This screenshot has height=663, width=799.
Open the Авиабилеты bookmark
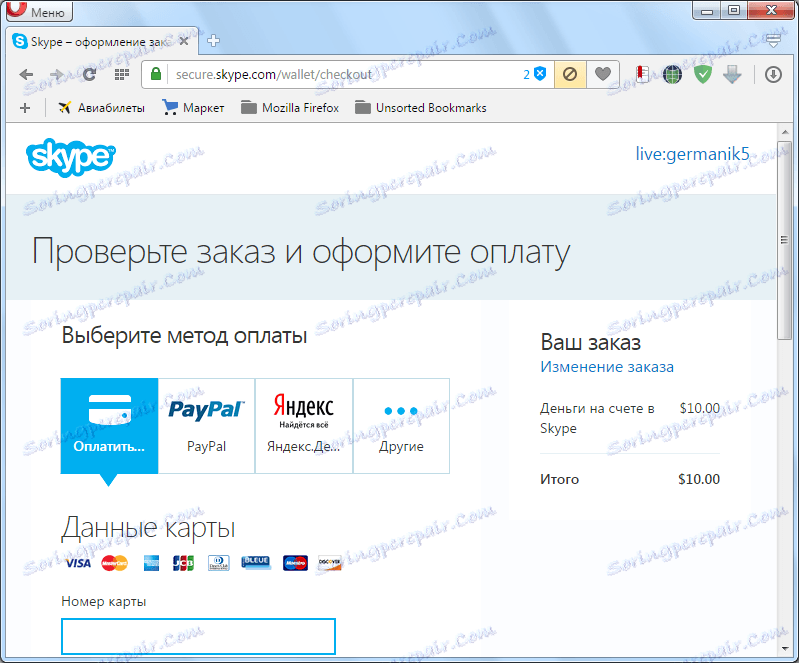[x=101, y=108]
